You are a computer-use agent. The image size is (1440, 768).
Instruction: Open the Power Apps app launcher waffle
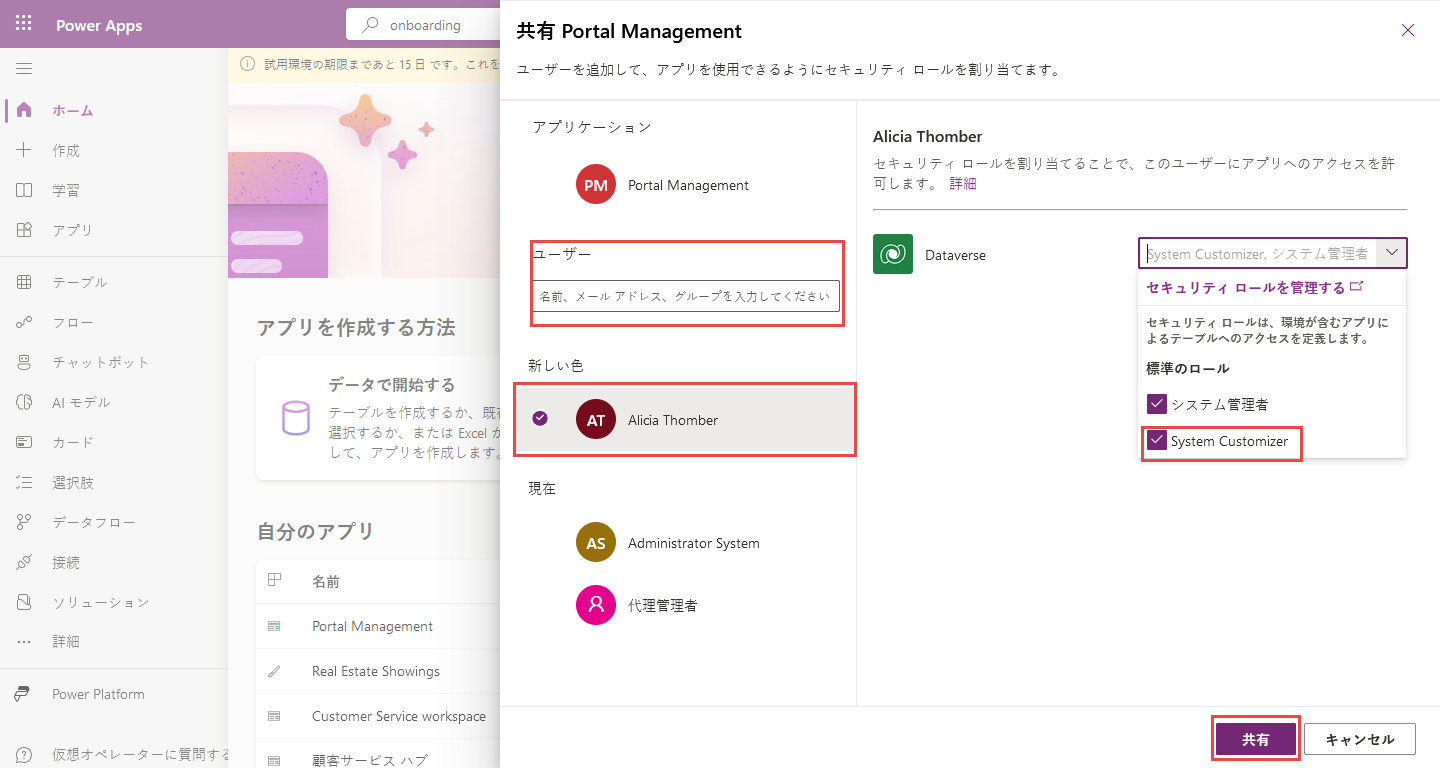click(24, 24)
